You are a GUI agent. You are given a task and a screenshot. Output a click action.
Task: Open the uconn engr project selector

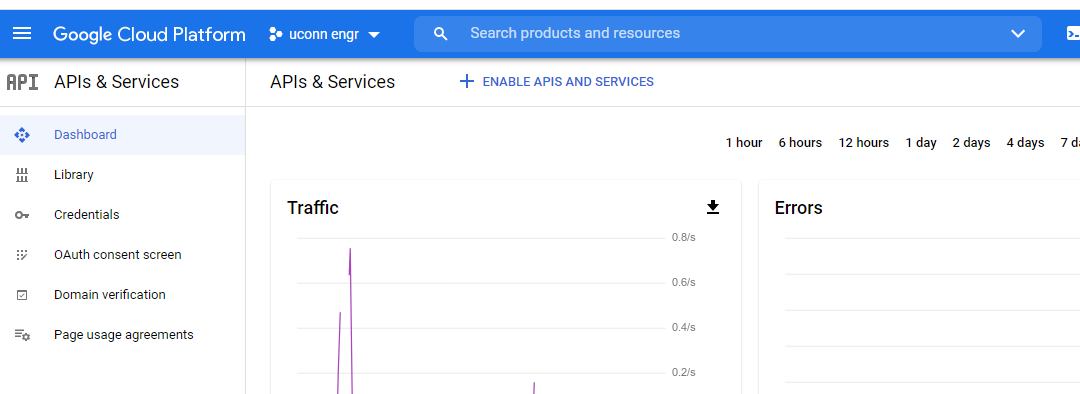click(324, 34)
